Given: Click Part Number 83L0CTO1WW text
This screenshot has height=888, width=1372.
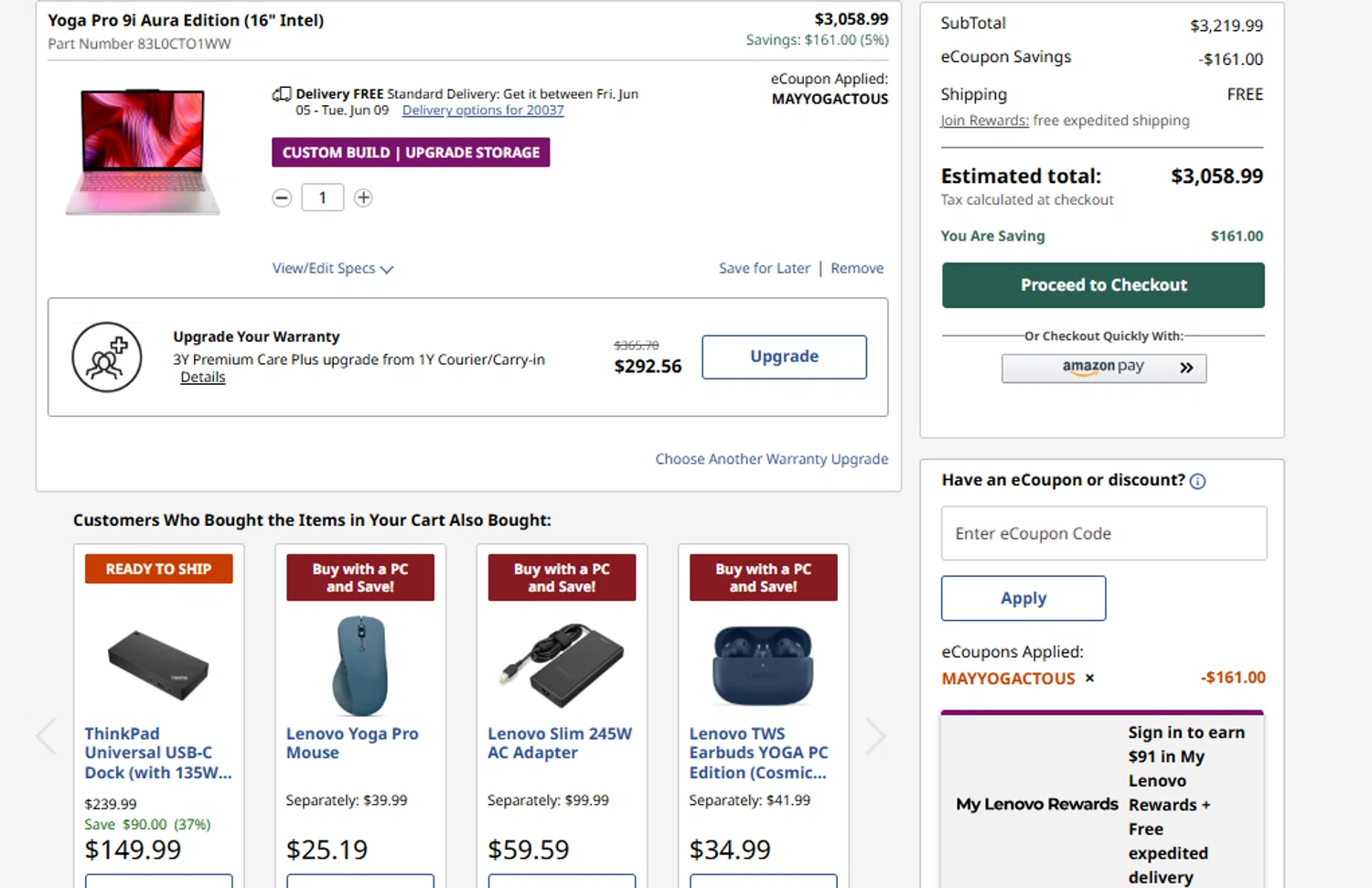Looking at the screenshot, I should click(139, 44).
